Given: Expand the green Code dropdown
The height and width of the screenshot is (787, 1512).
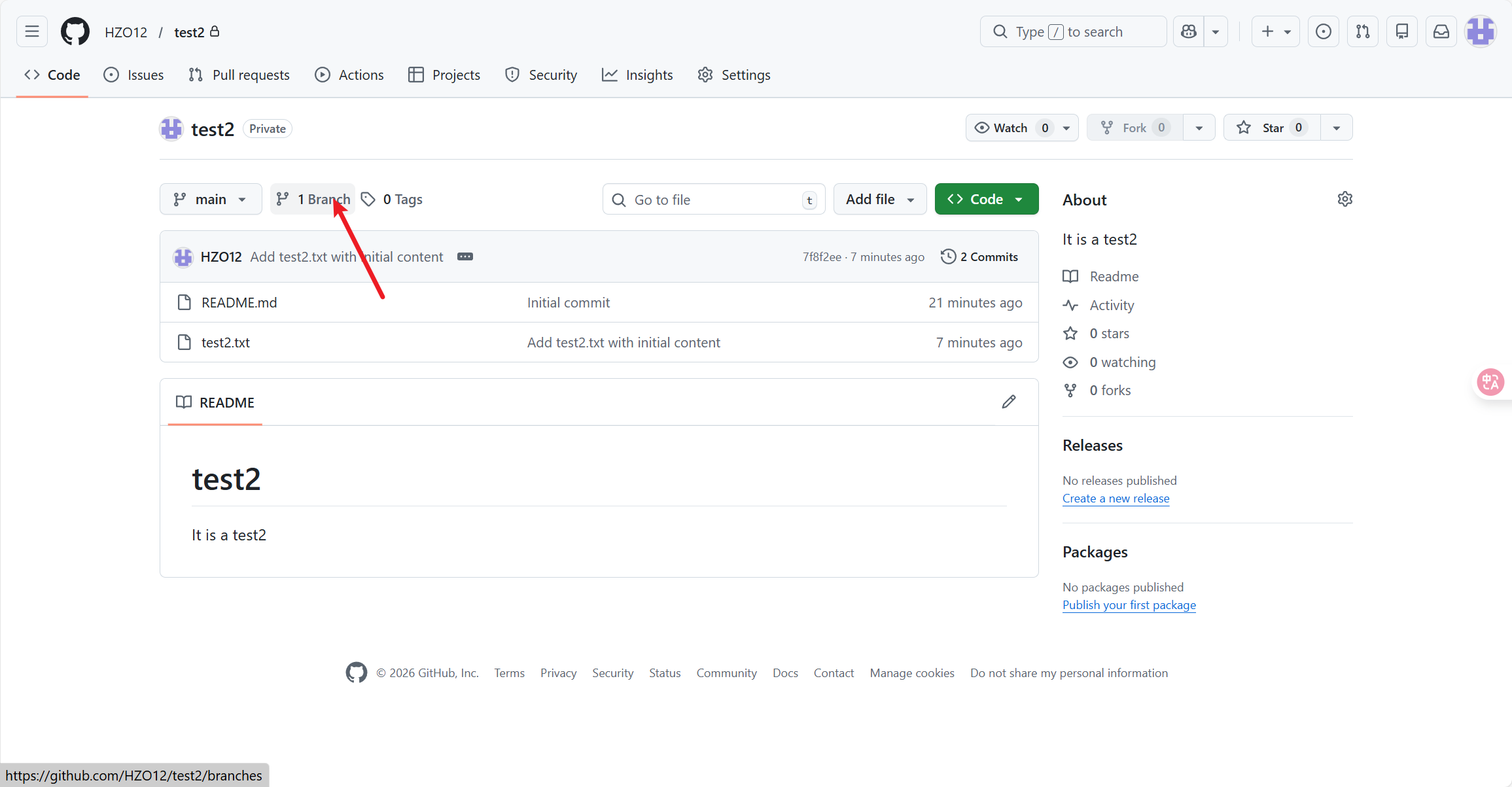Looking at the screenshot, I should pyautogui.click(x=986, y=199).
